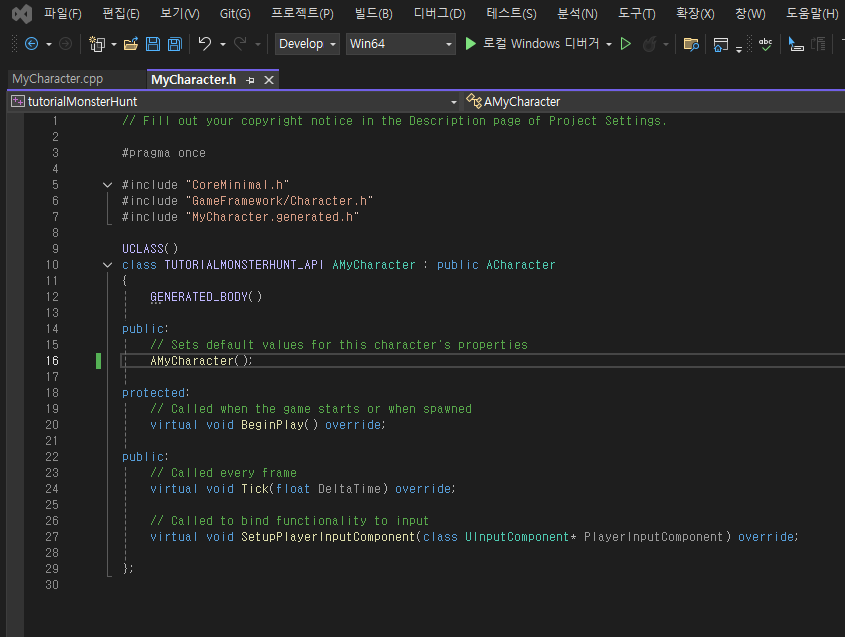Open the 보기(V) menu
Viewport: 845px width, 637px height.
tap(179, 13)
